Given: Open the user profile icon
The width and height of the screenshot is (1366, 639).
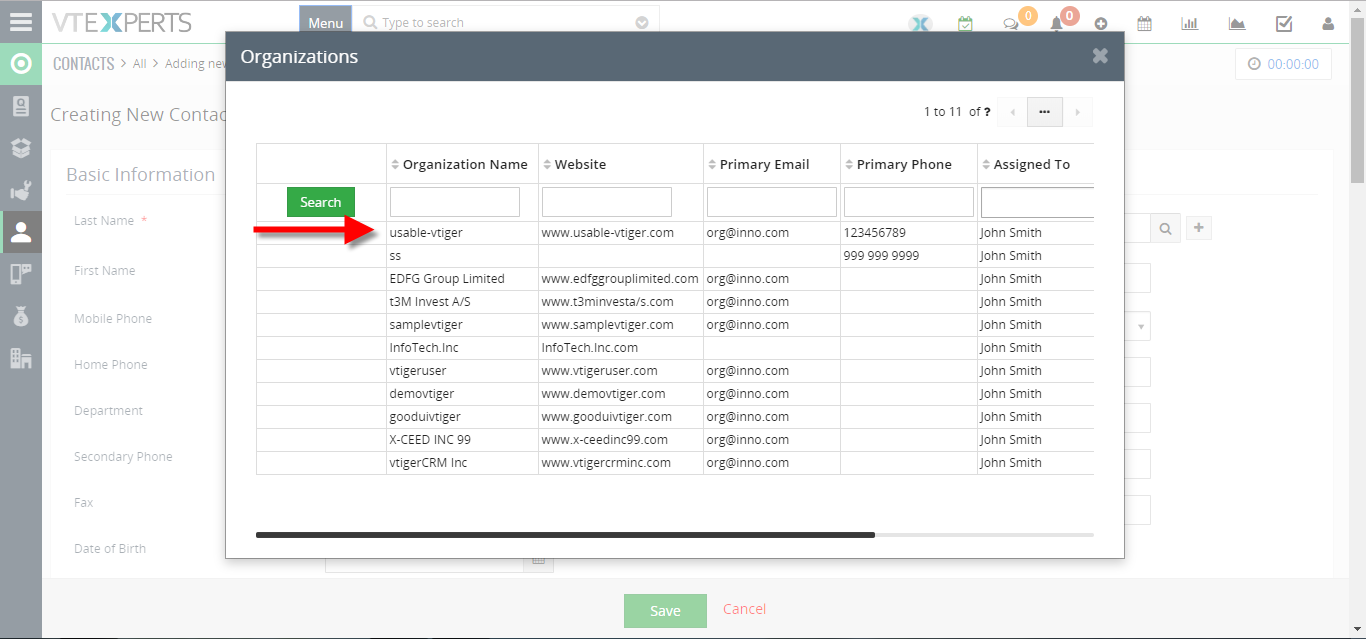Looking at the screenshot, I should [x=1328, y=23].
